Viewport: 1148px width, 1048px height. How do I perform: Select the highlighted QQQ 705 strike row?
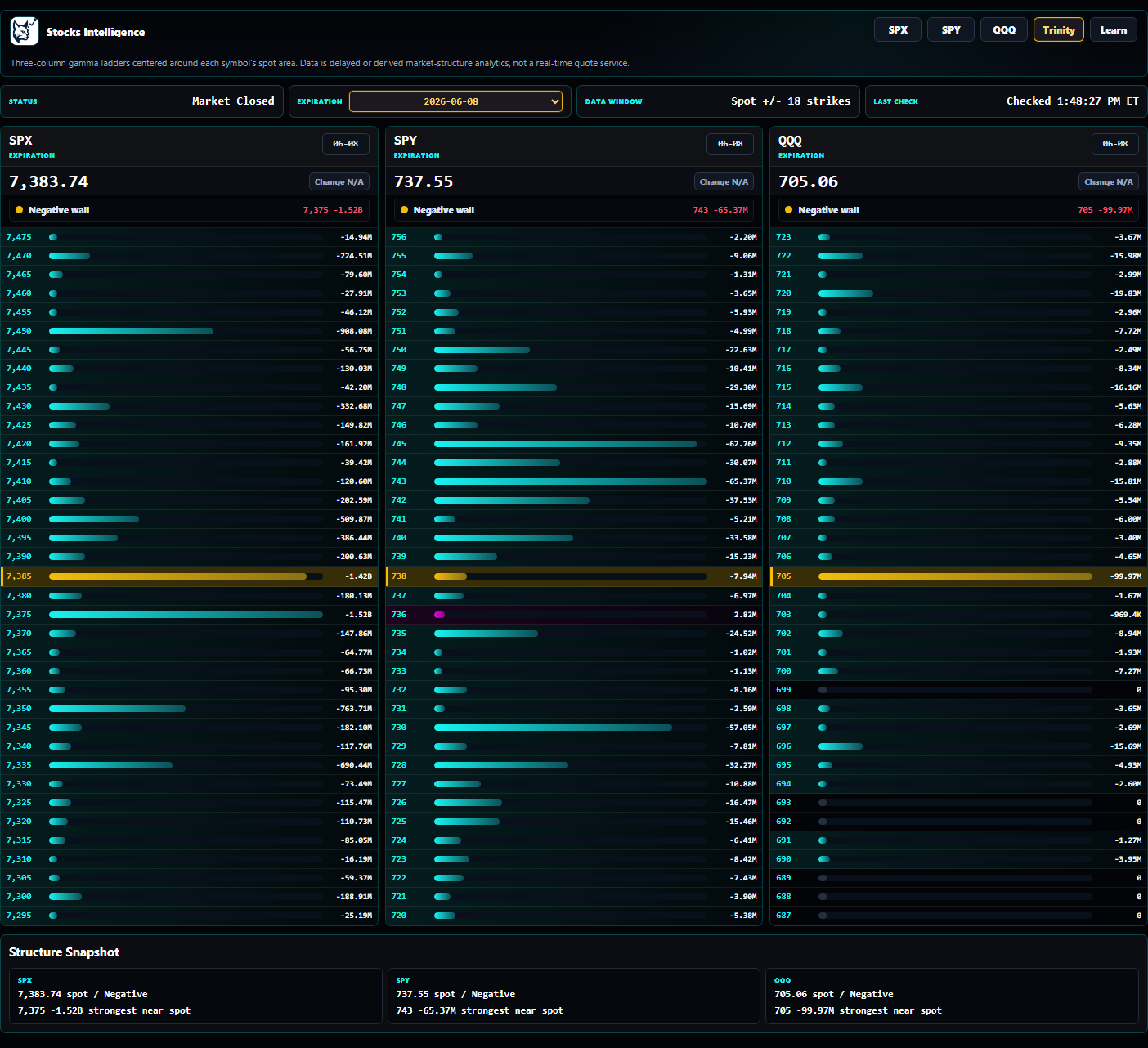coord(958,576)
